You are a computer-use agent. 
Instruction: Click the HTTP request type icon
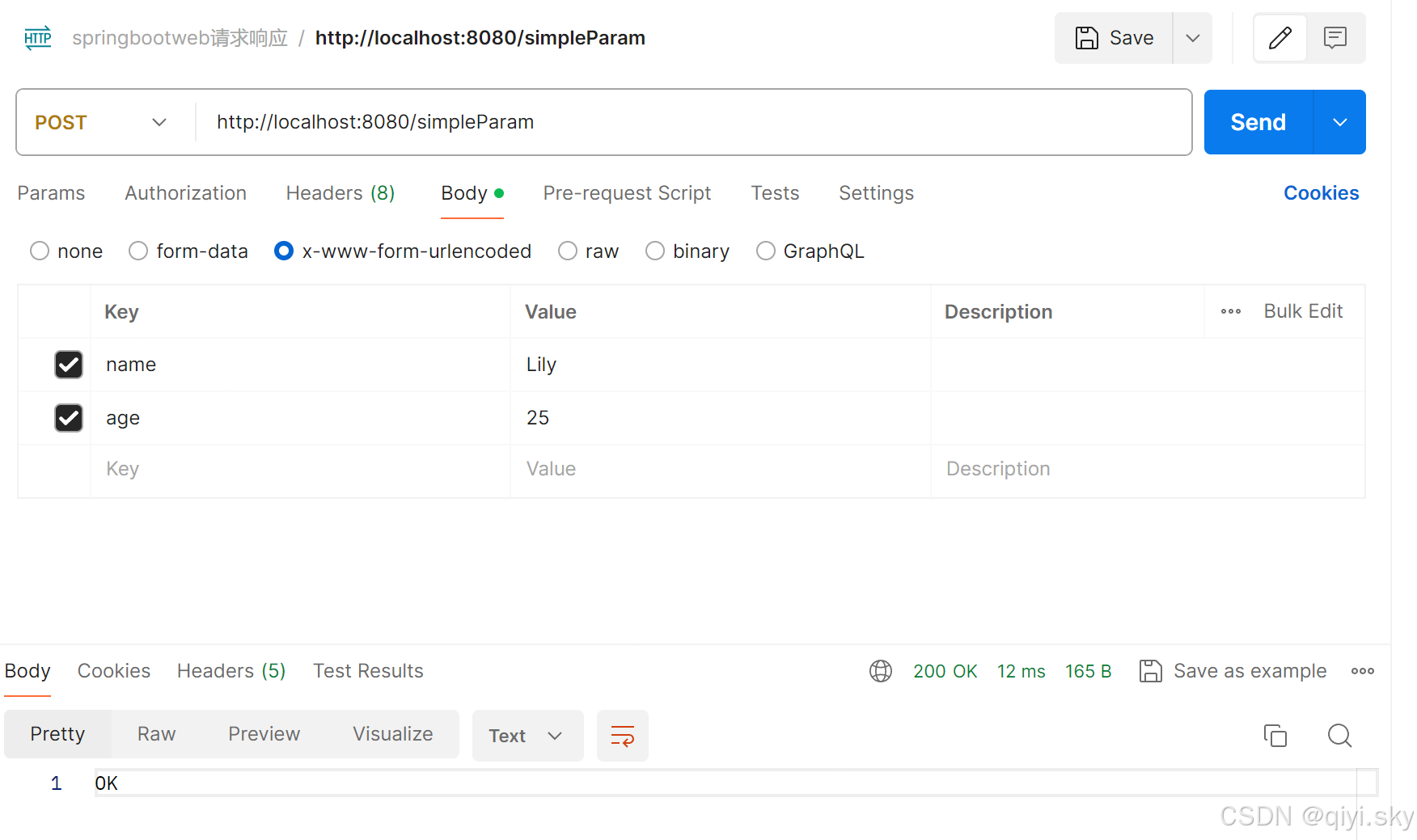point(37,37)
